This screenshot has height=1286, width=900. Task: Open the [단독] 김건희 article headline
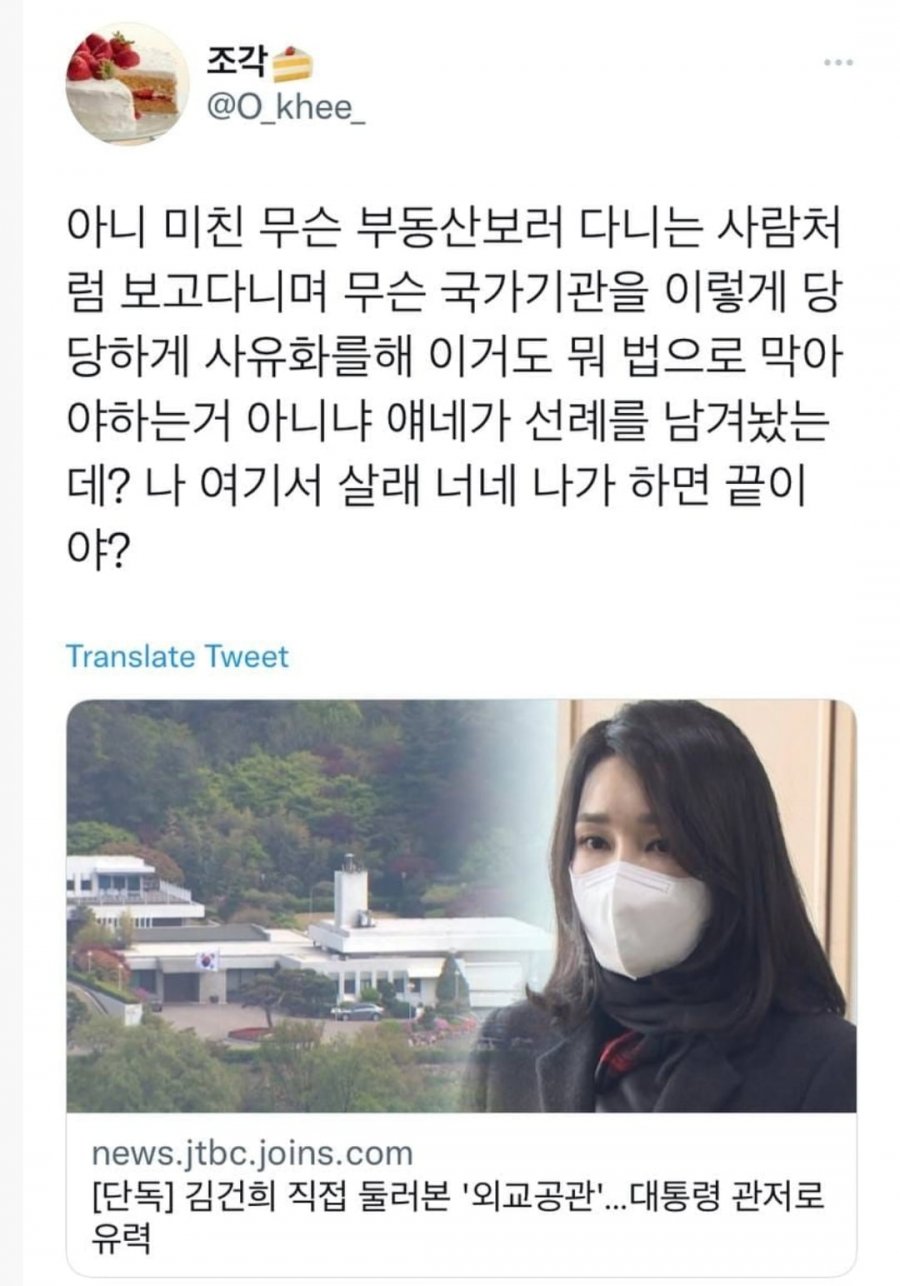coord(458,1213)
